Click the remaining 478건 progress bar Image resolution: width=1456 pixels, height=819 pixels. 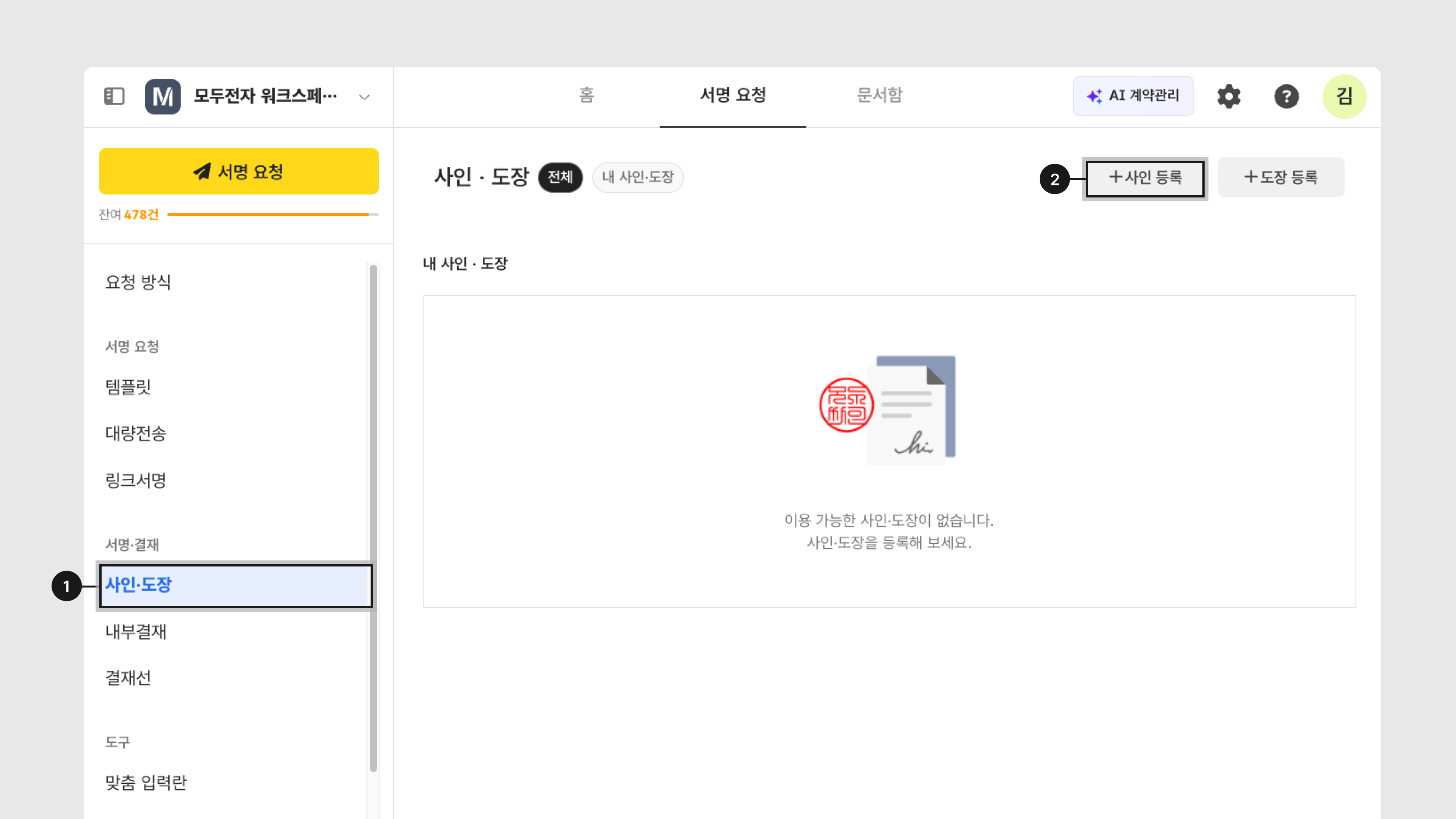(273, 215)
